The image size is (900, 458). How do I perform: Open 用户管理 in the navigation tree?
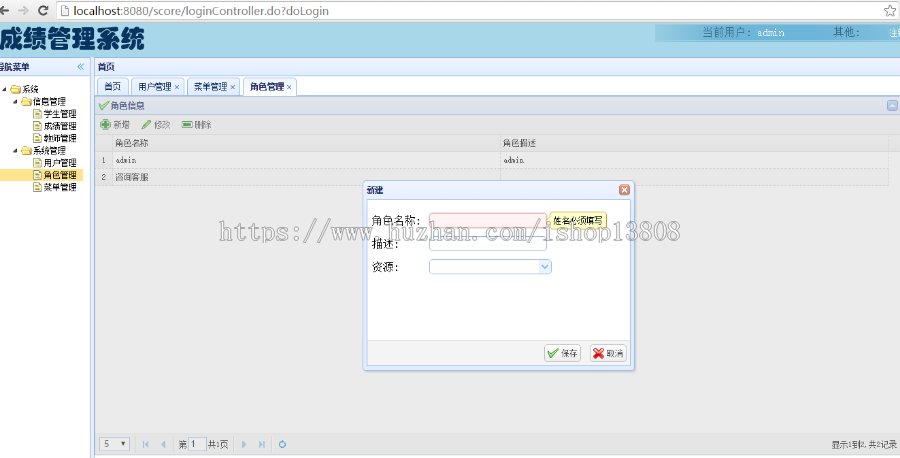tap(60, 163)
